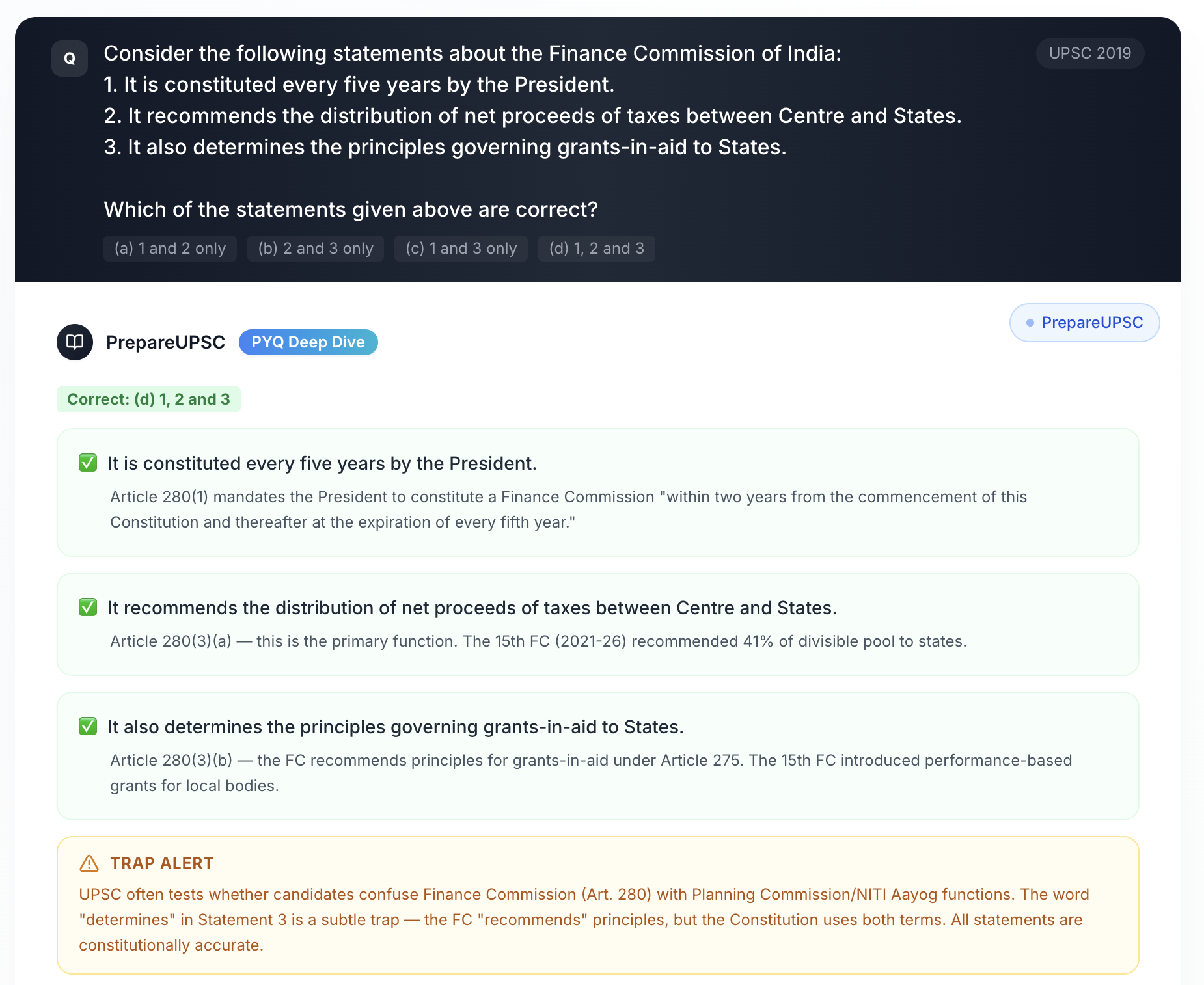Select option (a) 1 and 2 only
This screenshot has height=985, width=1204.
tap(170, 248)
